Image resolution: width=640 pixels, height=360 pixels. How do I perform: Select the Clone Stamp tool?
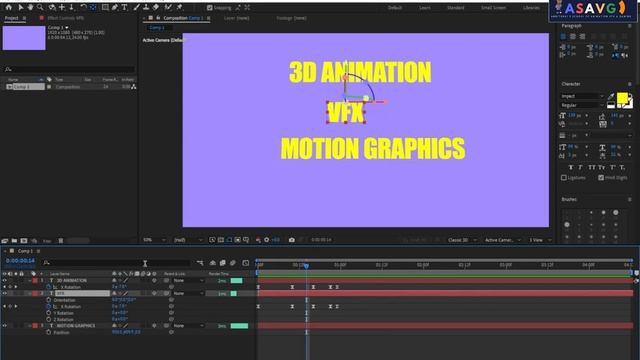tap(146, 7)
